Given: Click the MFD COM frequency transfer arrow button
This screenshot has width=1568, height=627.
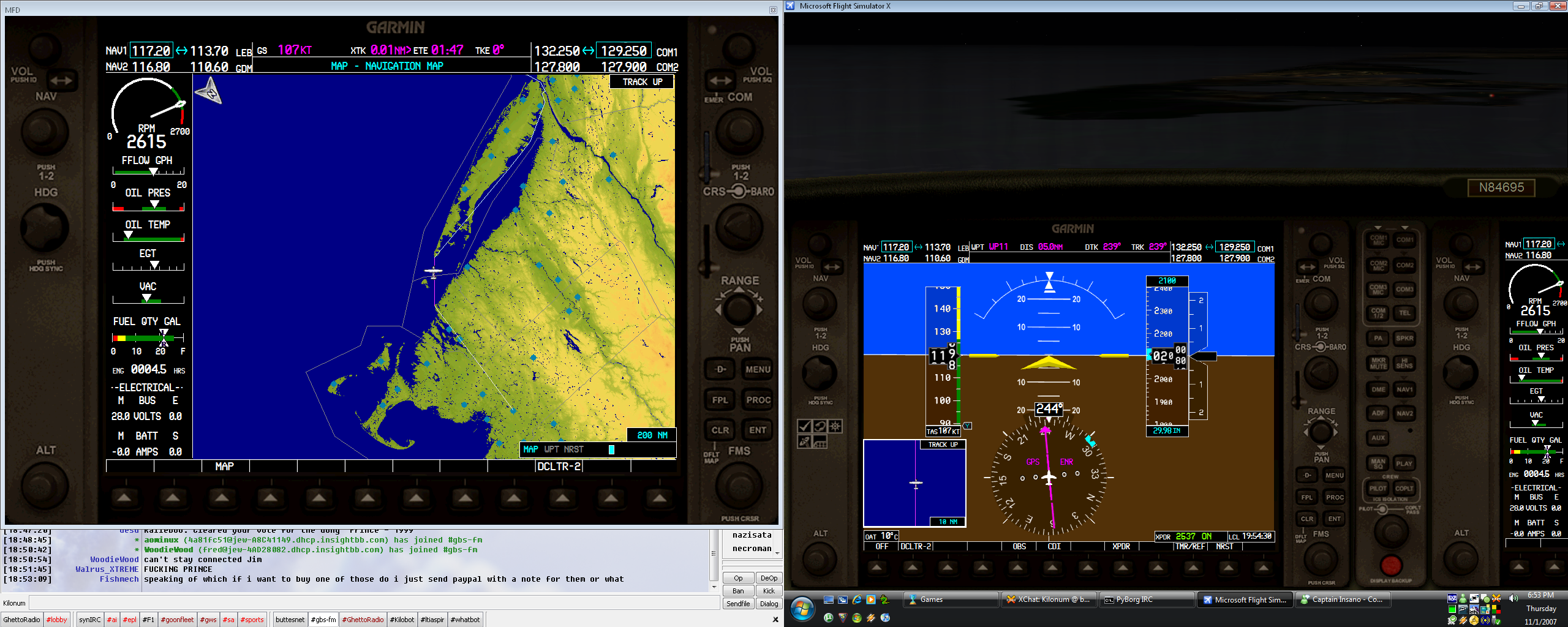Looking at the screenshot, I should (x=720, y=80).
